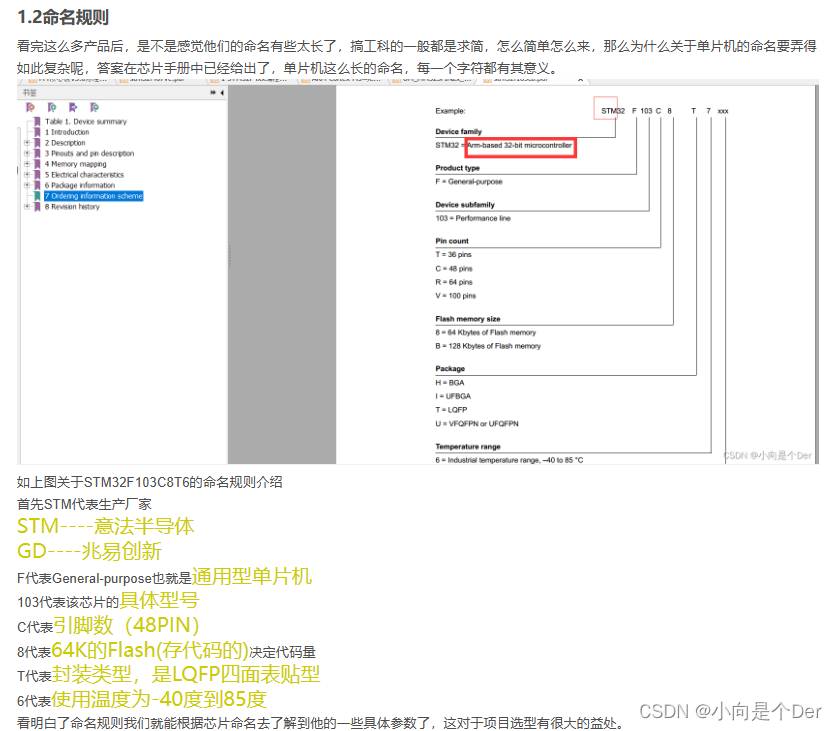Select '5 Electrical characteristics' bookmark label

84,175
